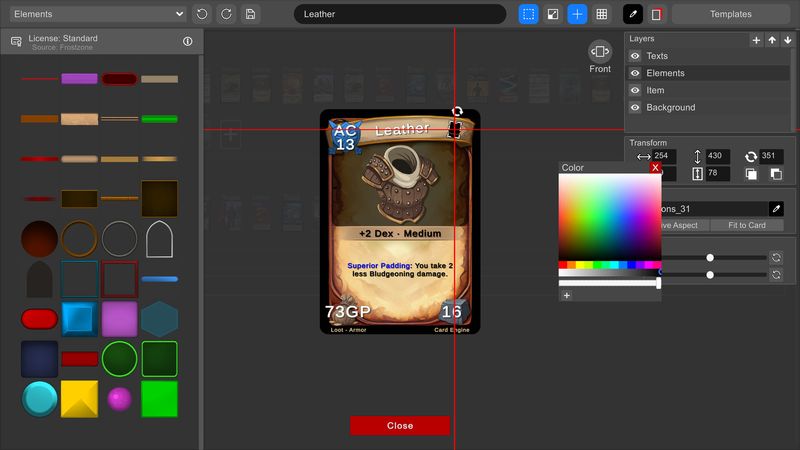The height and width of the screenshot is (450, 800).
Task: Hide the Background layer
Action: (x=635, y=107)
